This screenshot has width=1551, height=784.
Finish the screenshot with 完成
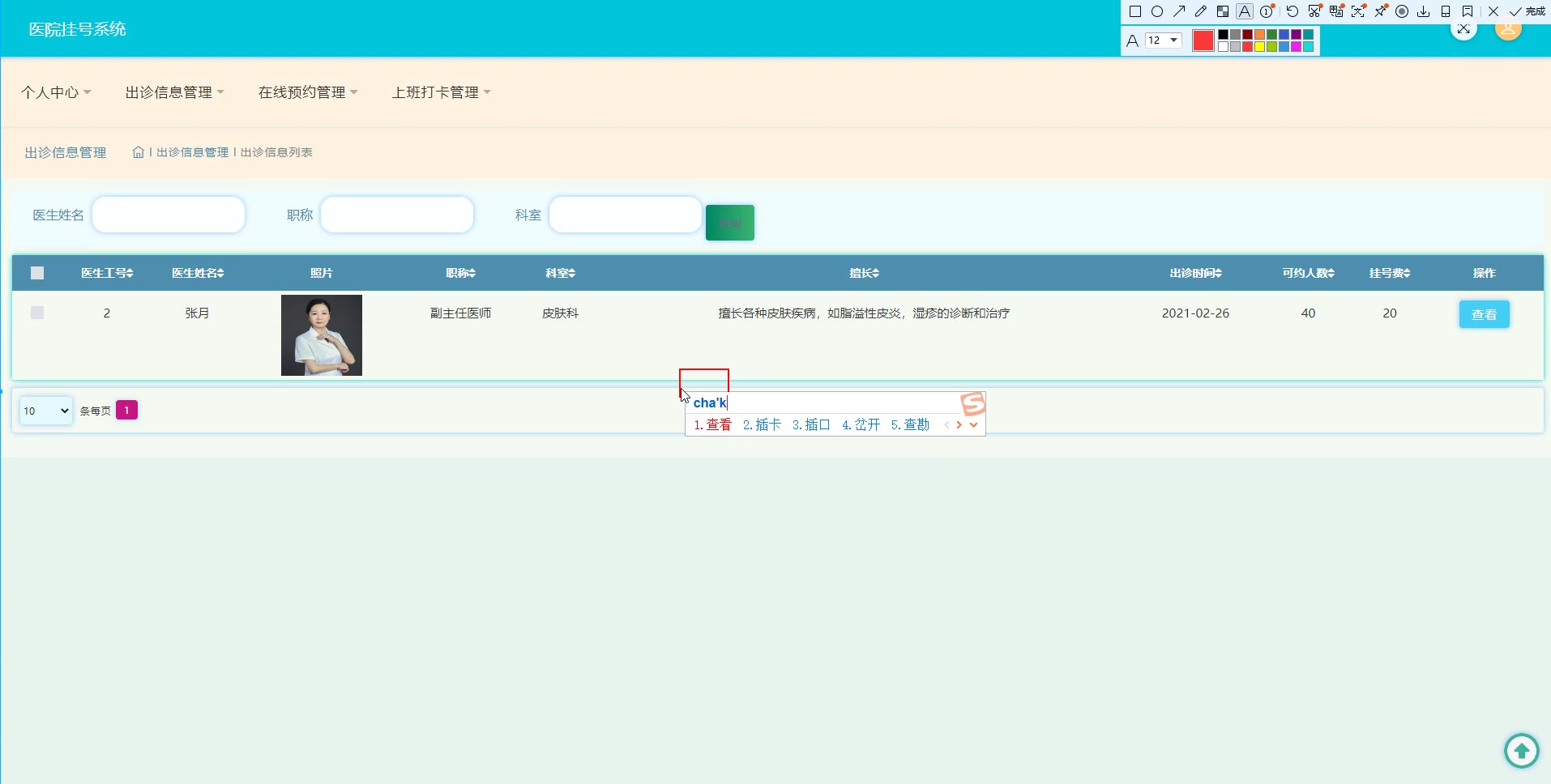(1527, 11)
